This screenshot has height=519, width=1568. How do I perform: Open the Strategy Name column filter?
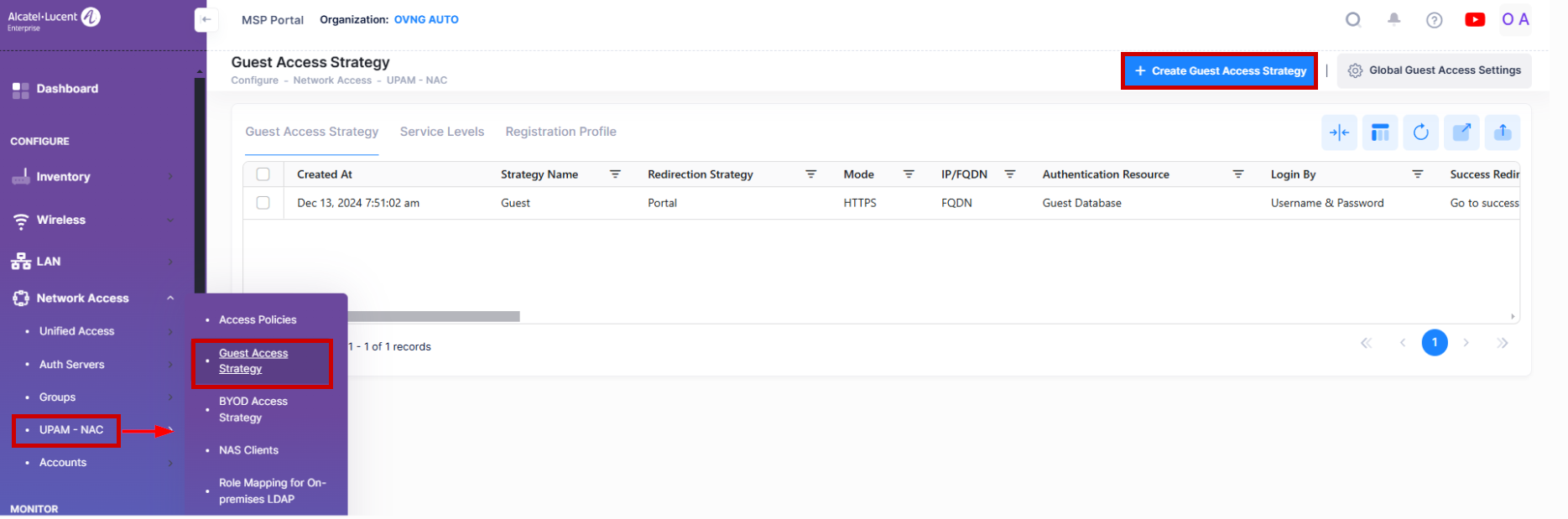[x=615, y=174]
